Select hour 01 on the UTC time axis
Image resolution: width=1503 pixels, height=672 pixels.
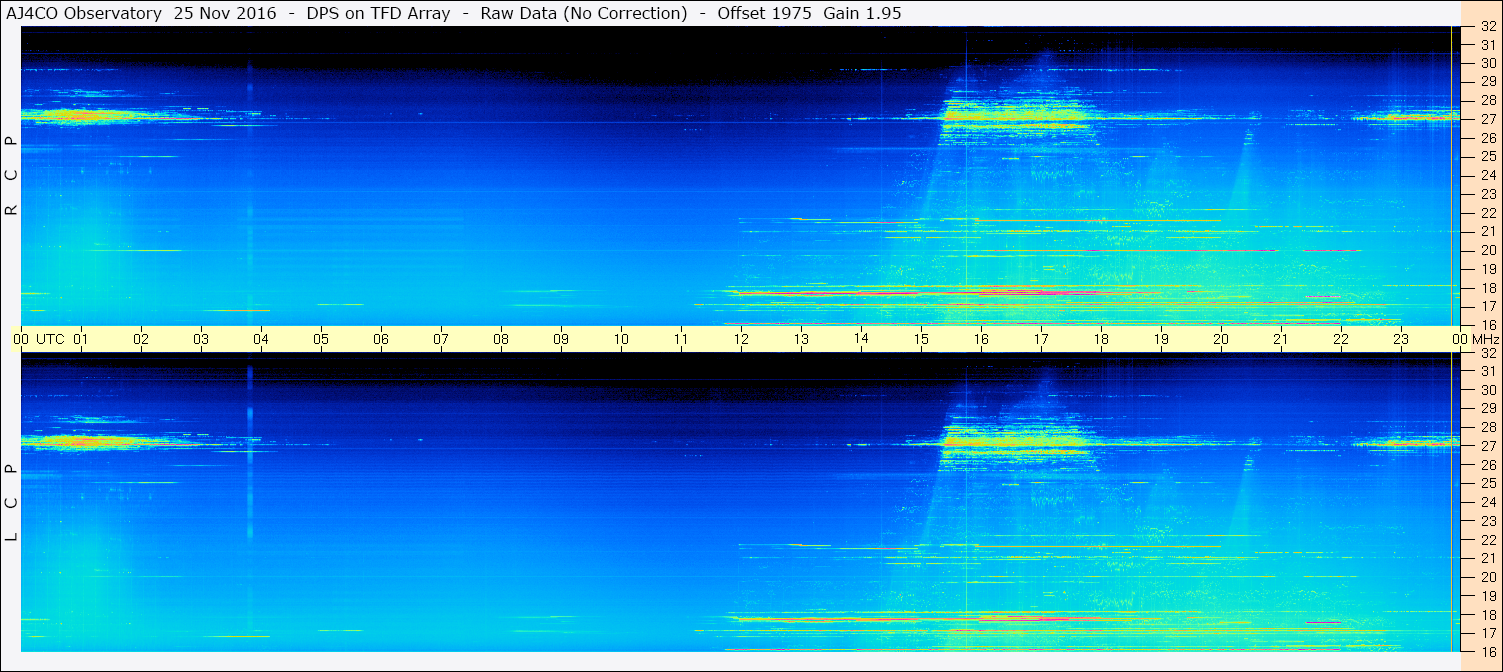81,339
